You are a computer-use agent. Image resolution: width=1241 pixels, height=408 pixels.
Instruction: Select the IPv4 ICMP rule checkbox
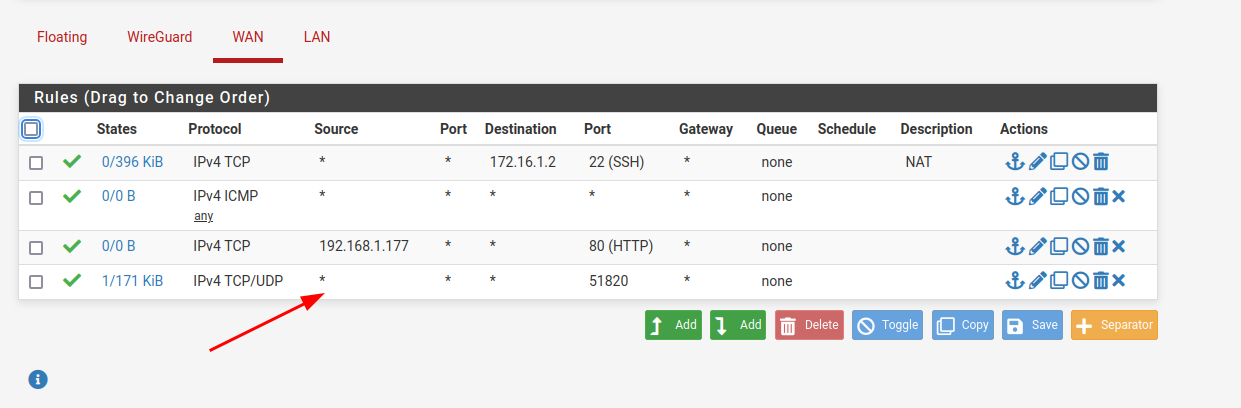[36, 198]
